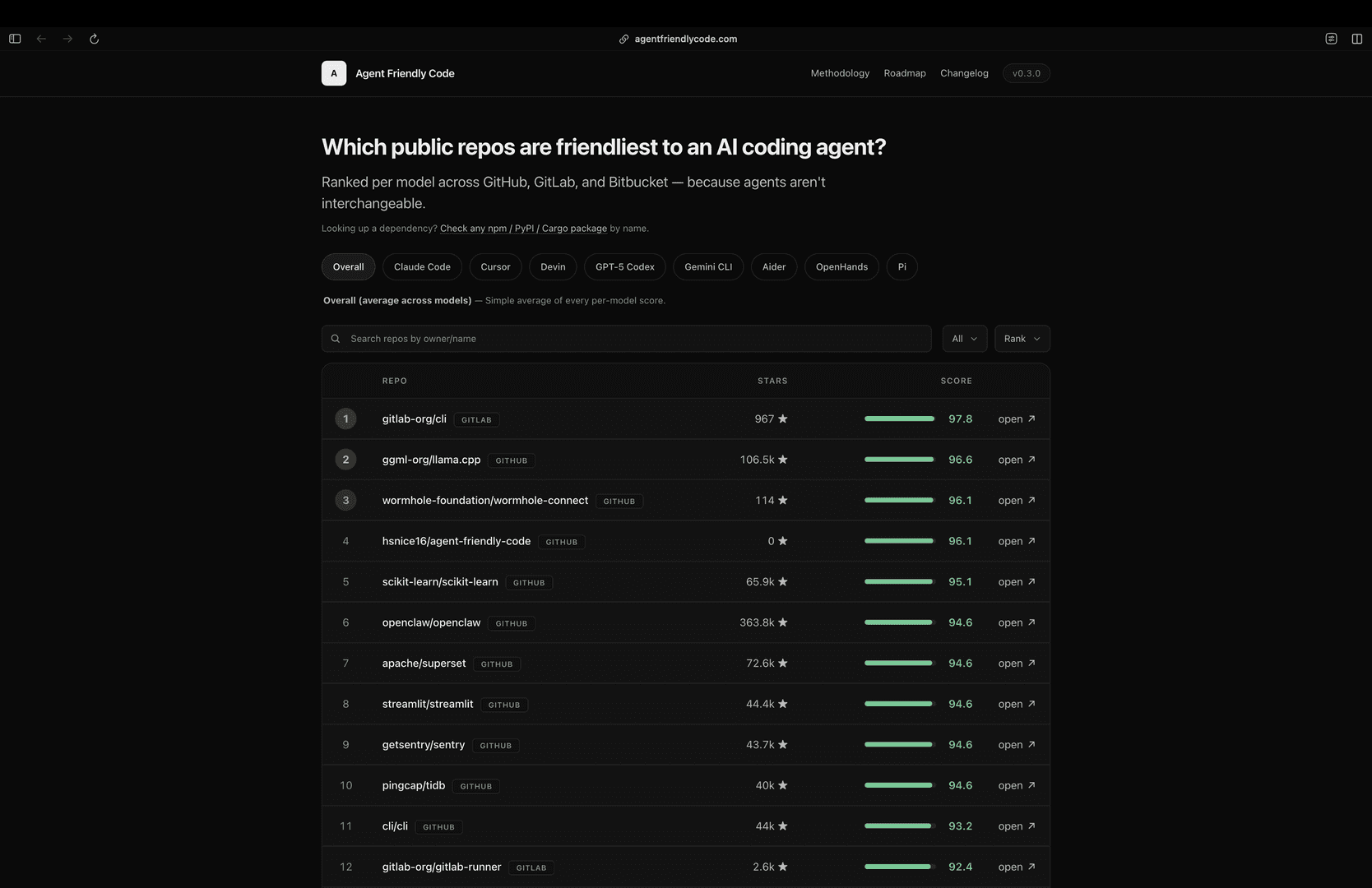Viewport: 1372px width, 888px height.
Task: Click the GITLAB tag on gitlab-org/cli
Action: pyautogui.click(x=476, y=419)
